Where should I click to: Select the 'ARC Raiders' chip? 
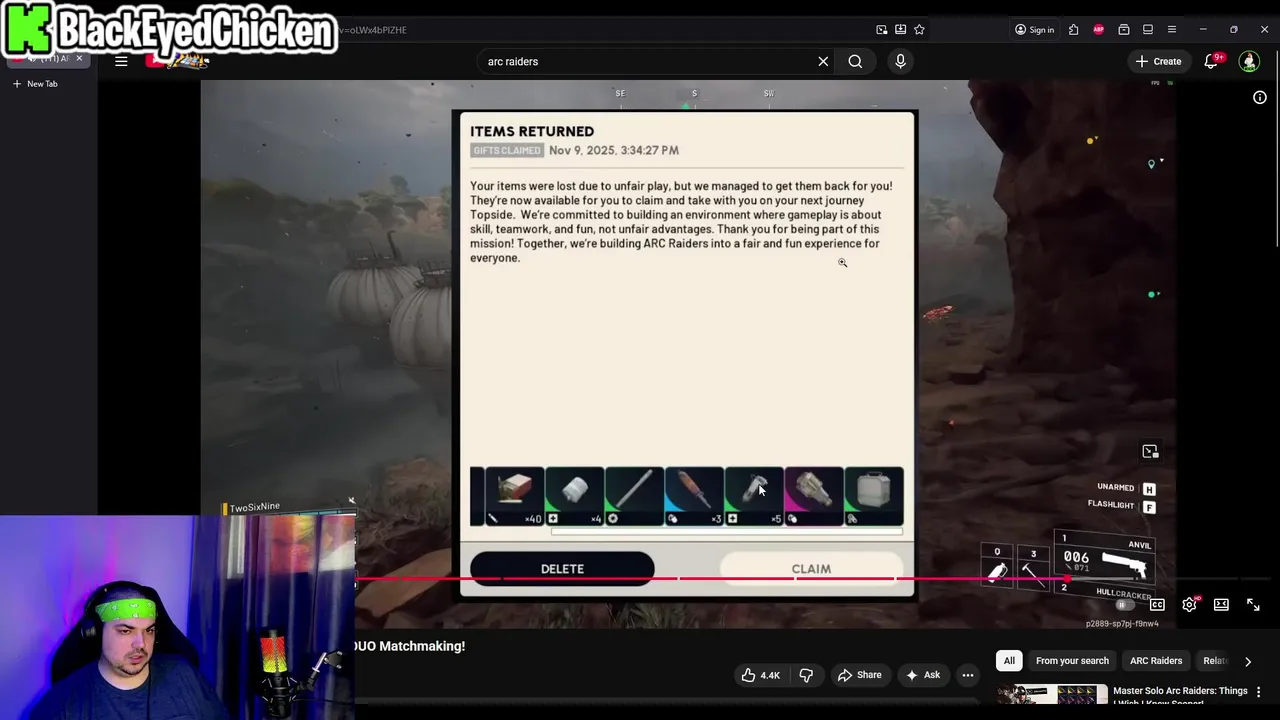click(x=1156, y=661)
